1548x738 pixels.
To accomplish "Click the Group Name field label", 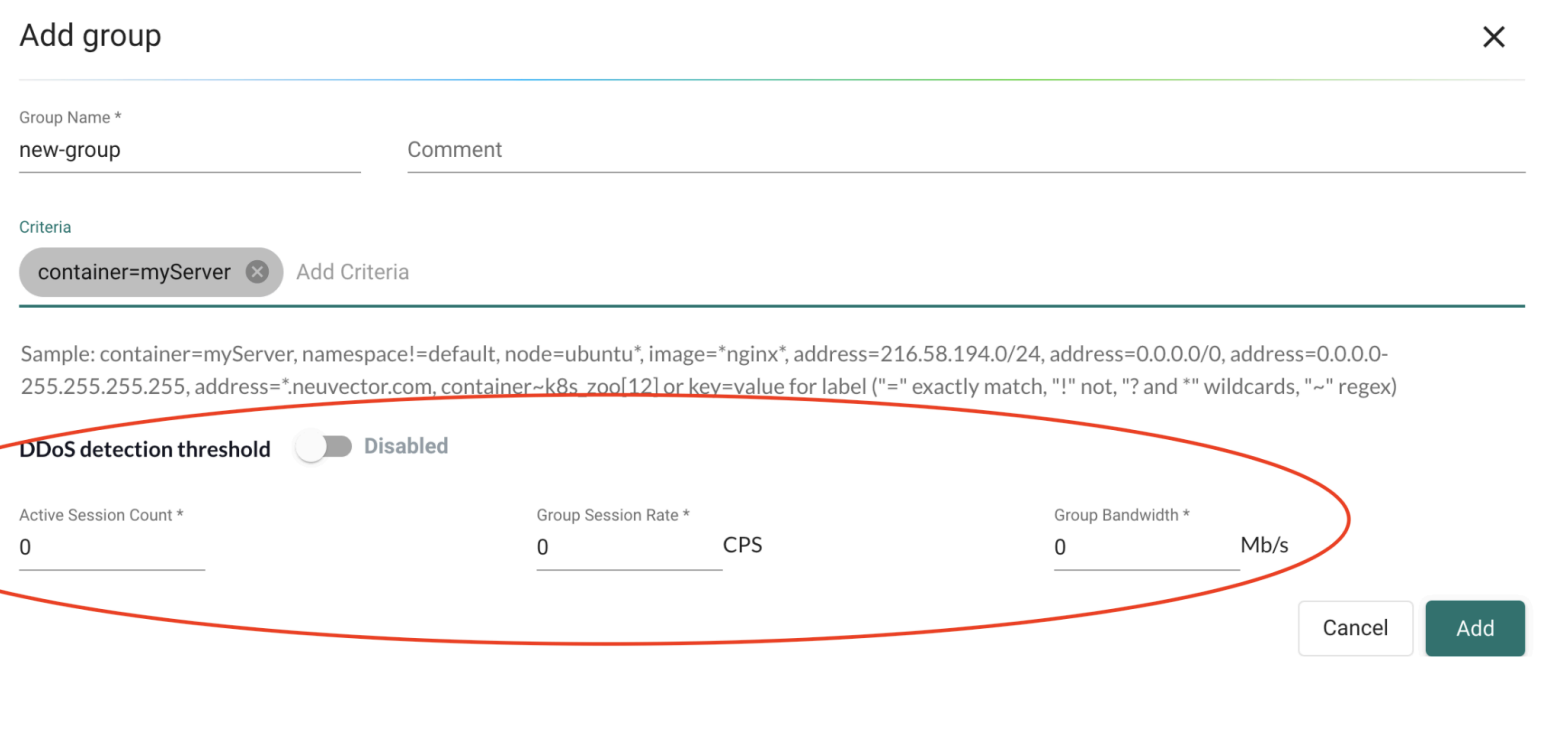I will pos(70,117).
